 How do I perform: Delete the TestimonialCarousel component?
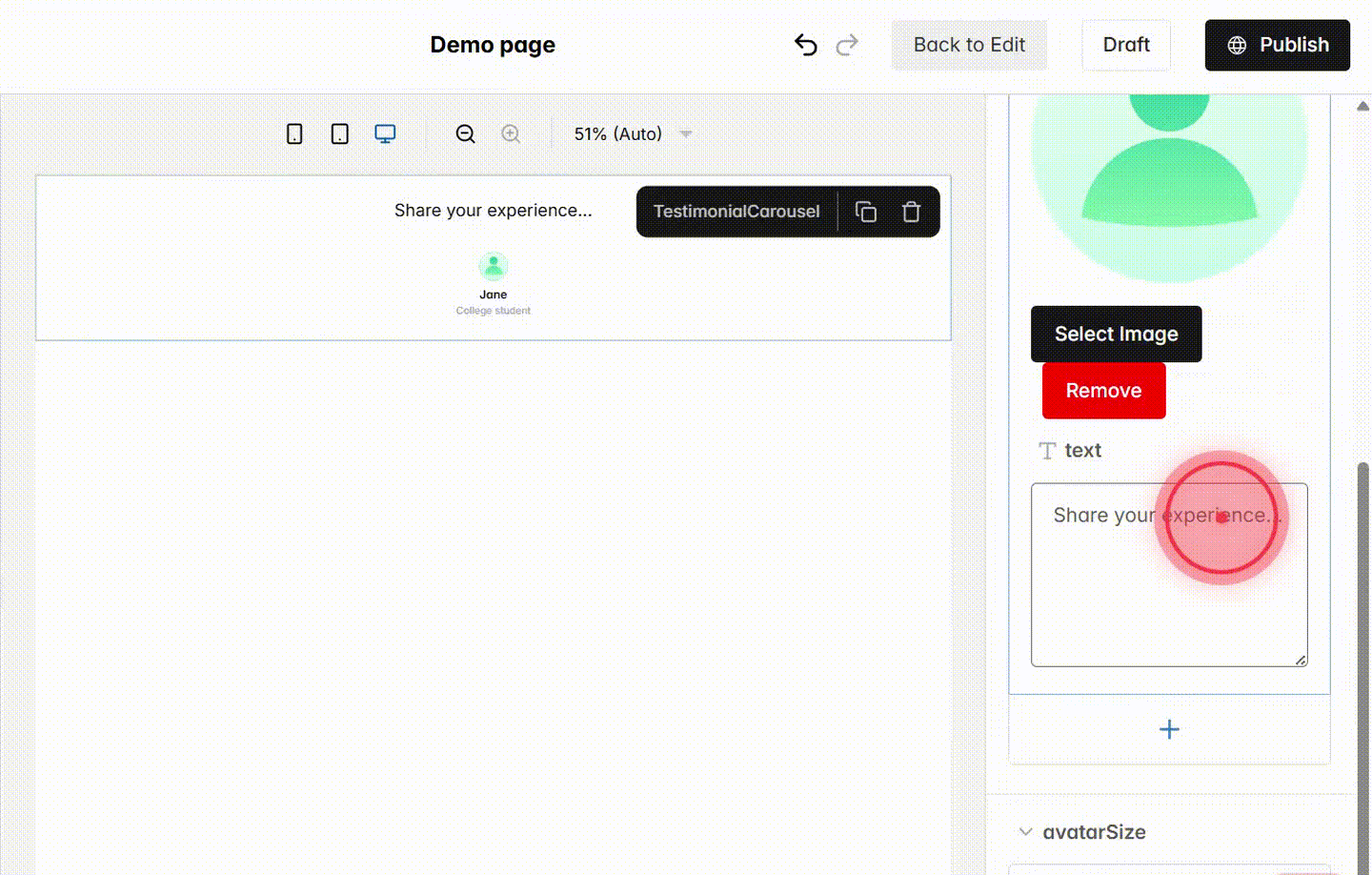tap(911, 211)
